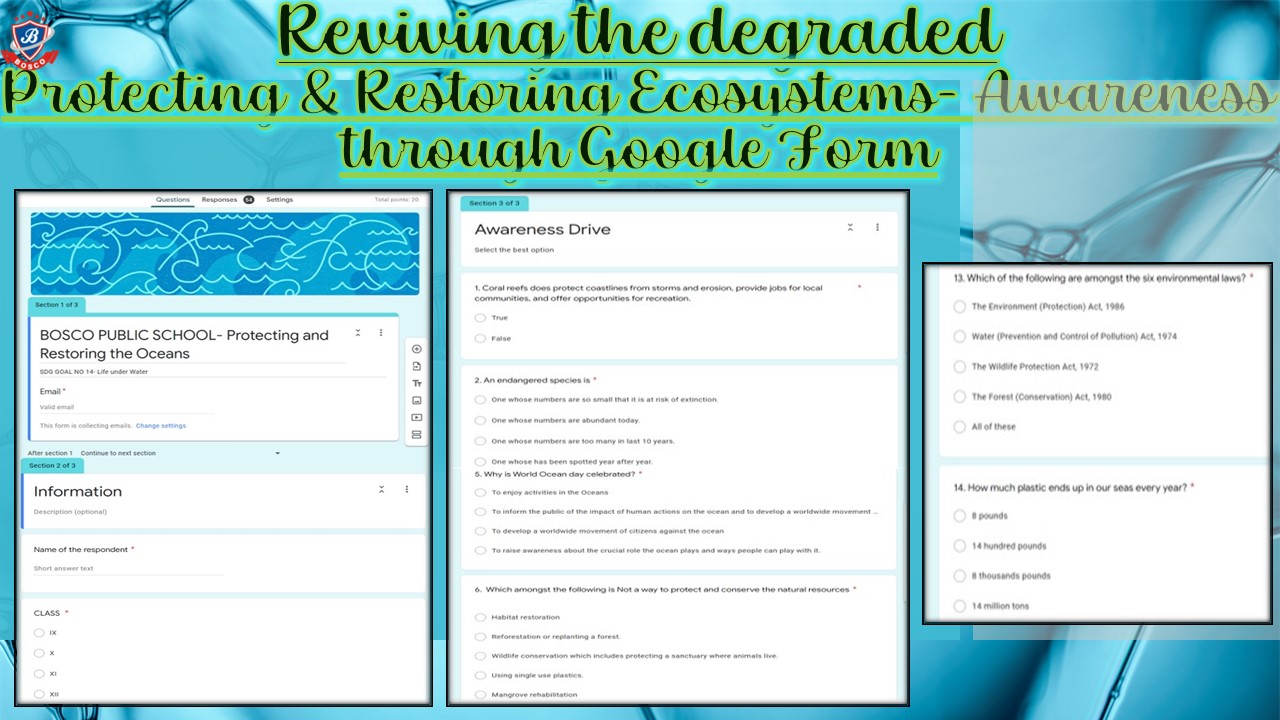Click question 14 'How much plastic' text
Viewport: 1280px width, 720px height.
pos(1070,487)
